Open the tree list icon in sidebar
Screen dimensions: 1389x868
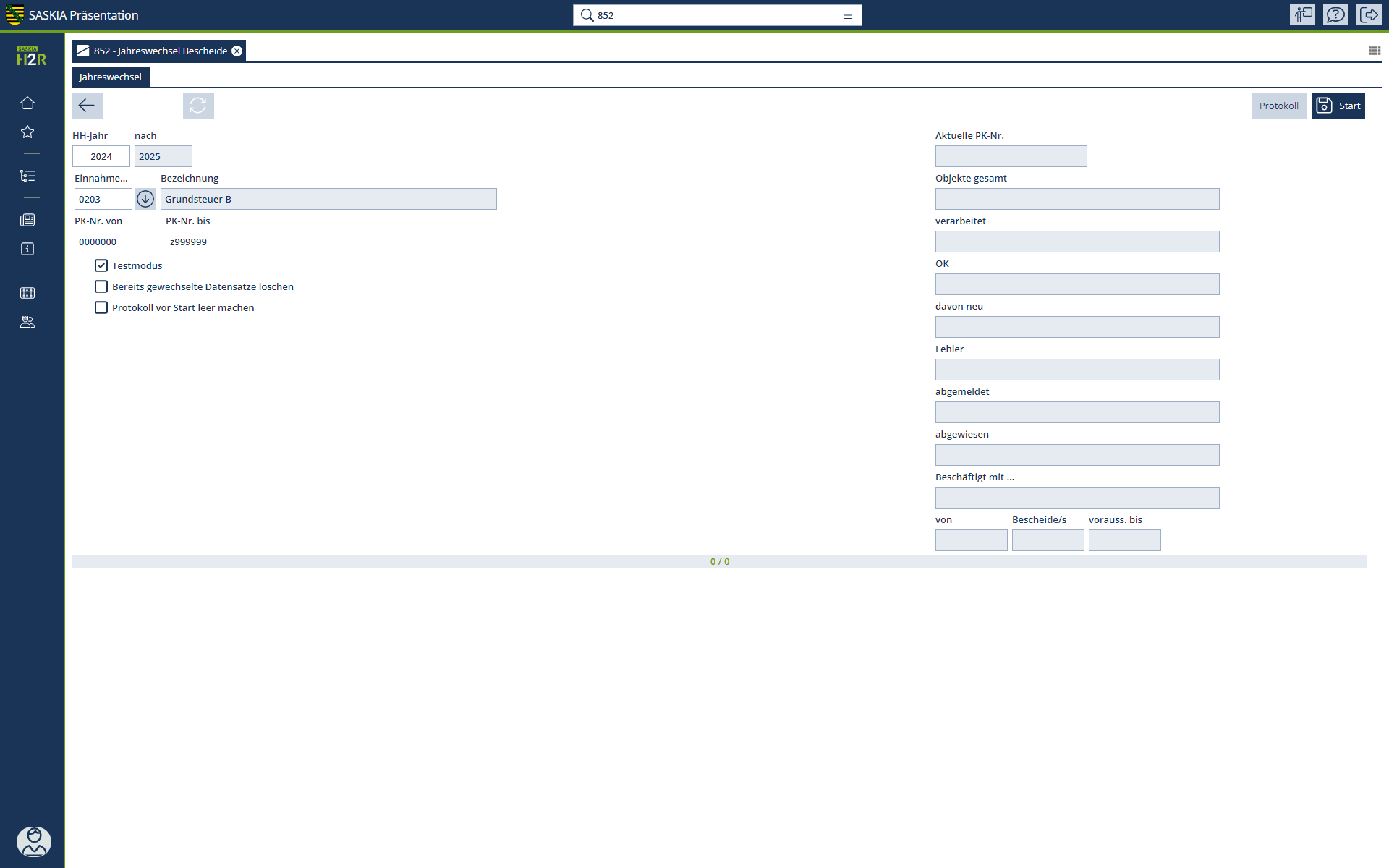[x=27, y=176]
